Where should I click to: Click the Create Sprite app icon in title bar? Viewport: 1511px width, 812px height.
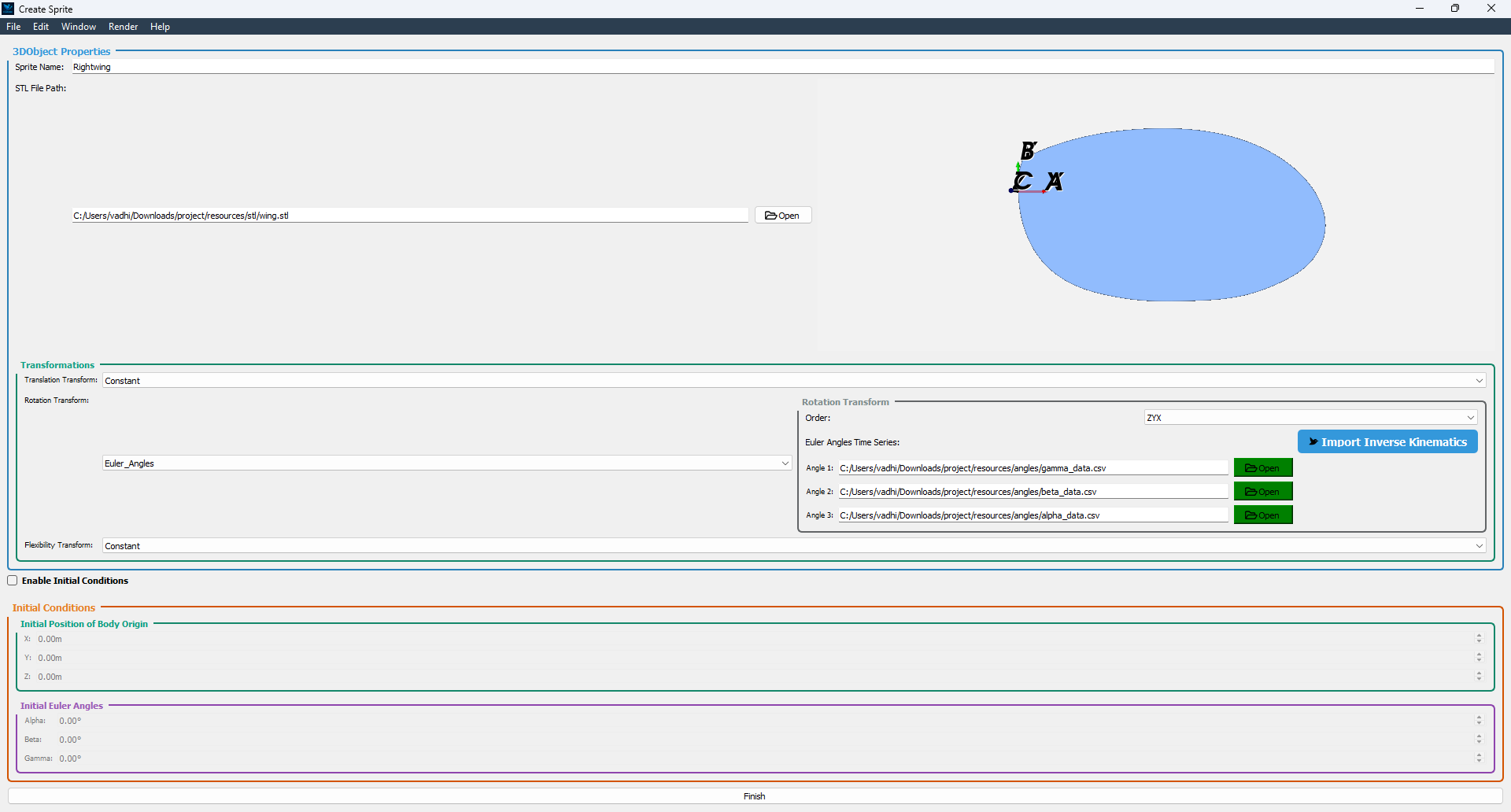pos(8,9)
